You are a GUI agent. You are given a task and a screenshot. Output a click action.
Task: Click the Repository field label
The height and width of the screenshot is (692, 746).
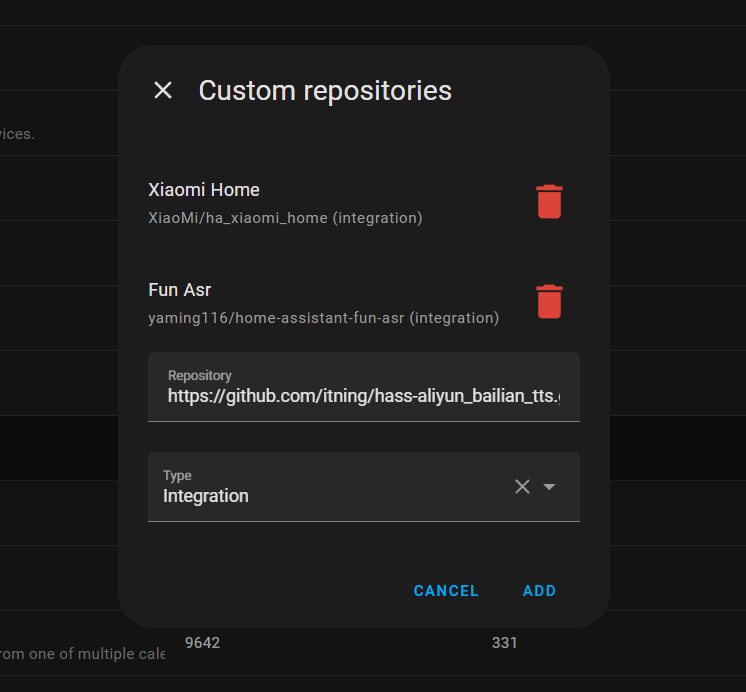pyautogui.click(x=200, y=376)
